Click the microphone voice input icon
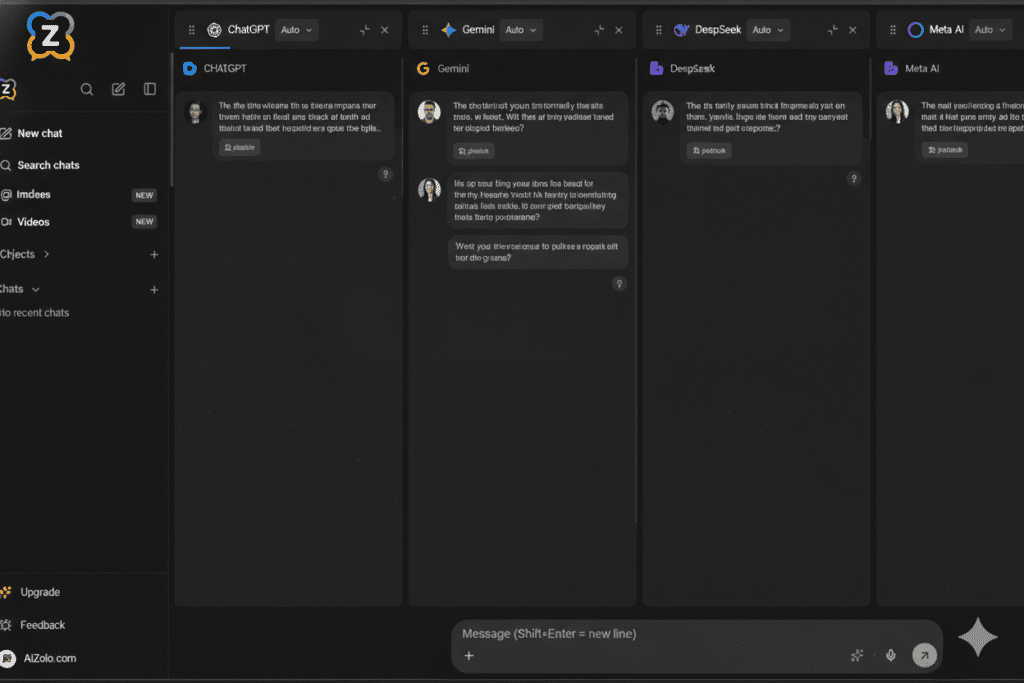Screen dimensions: 1024x683 pos(890,656)
